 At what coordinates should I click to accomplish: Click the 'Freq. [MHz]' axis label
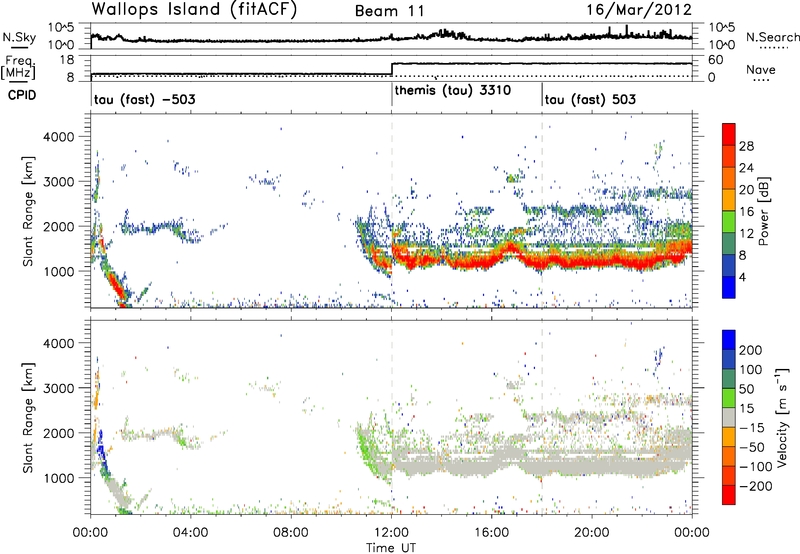[x=18, y=67]
